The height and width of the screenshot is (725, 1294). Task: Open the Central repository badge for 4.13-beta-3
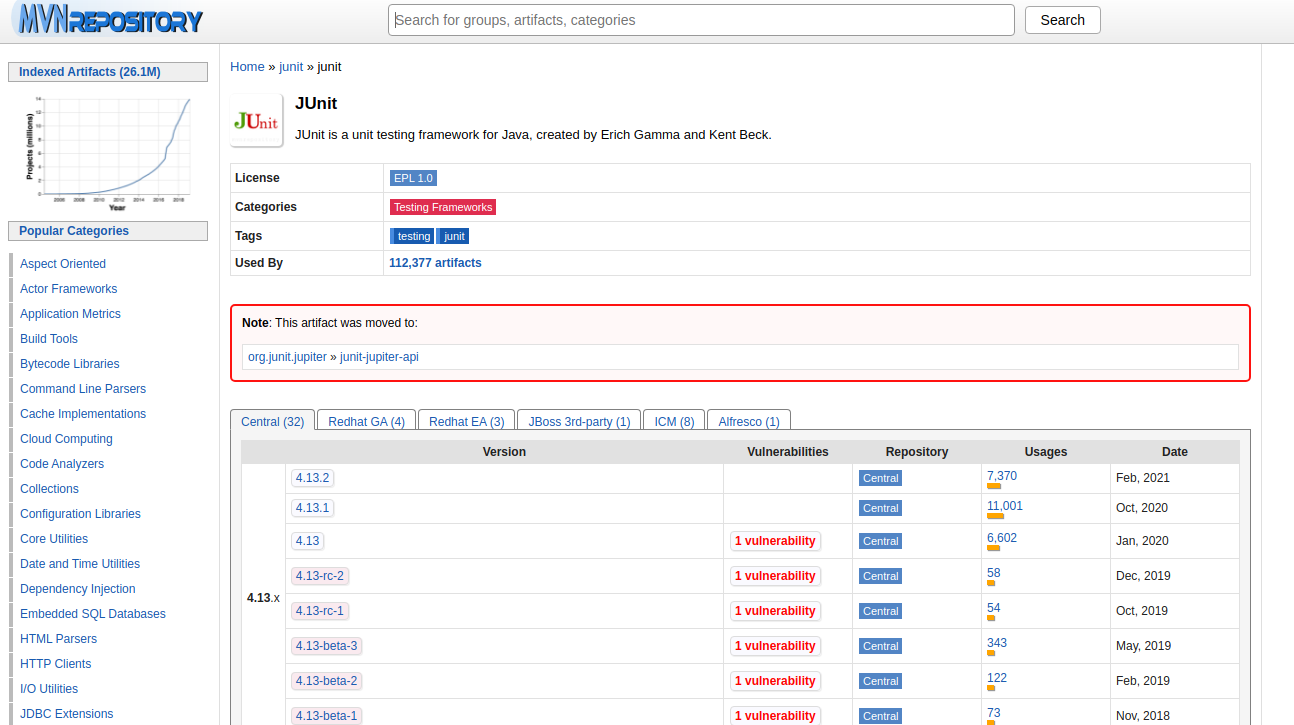tap(880, 646)
